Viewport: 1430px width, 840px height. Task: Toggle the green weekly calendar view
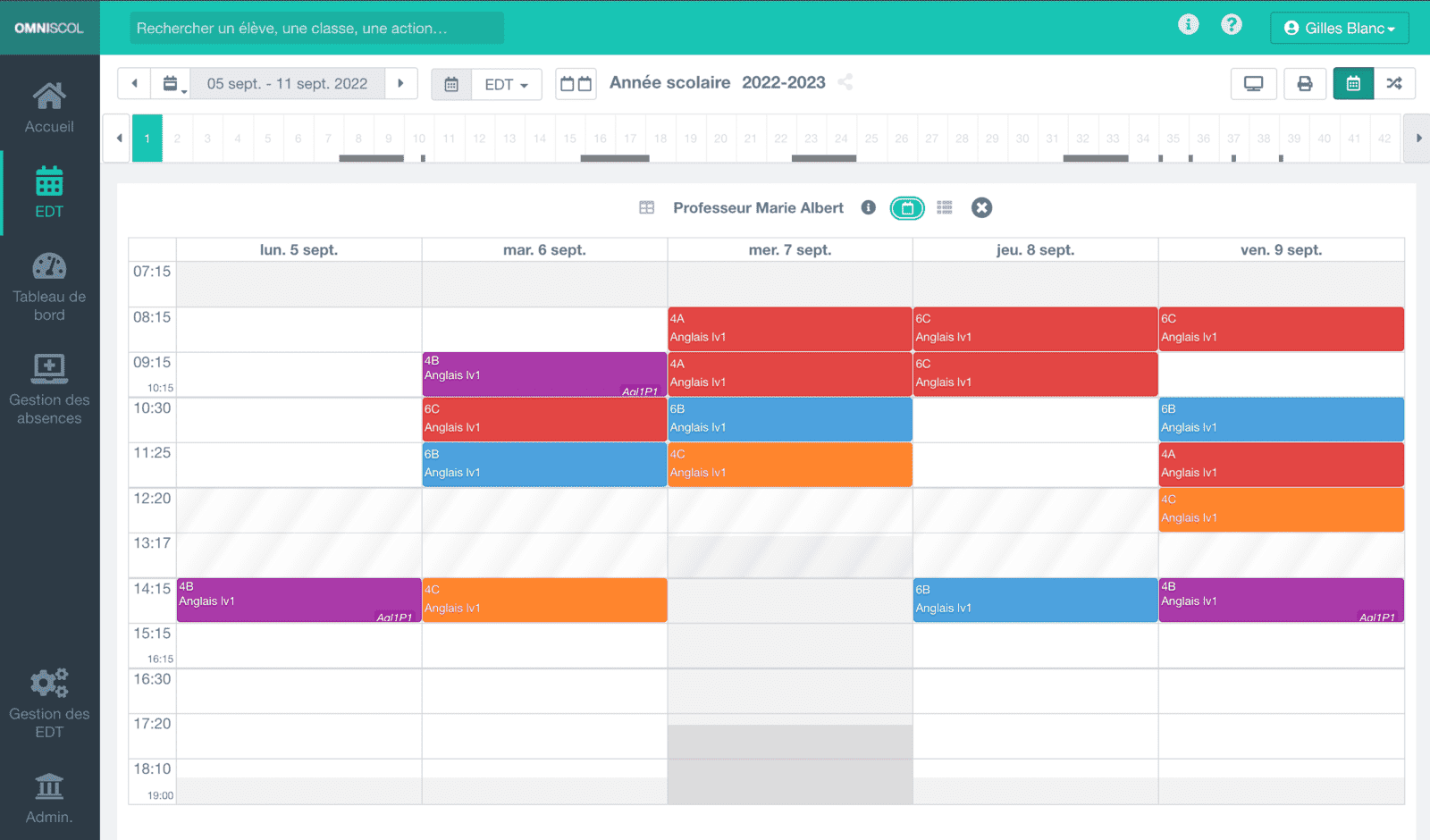907,208
